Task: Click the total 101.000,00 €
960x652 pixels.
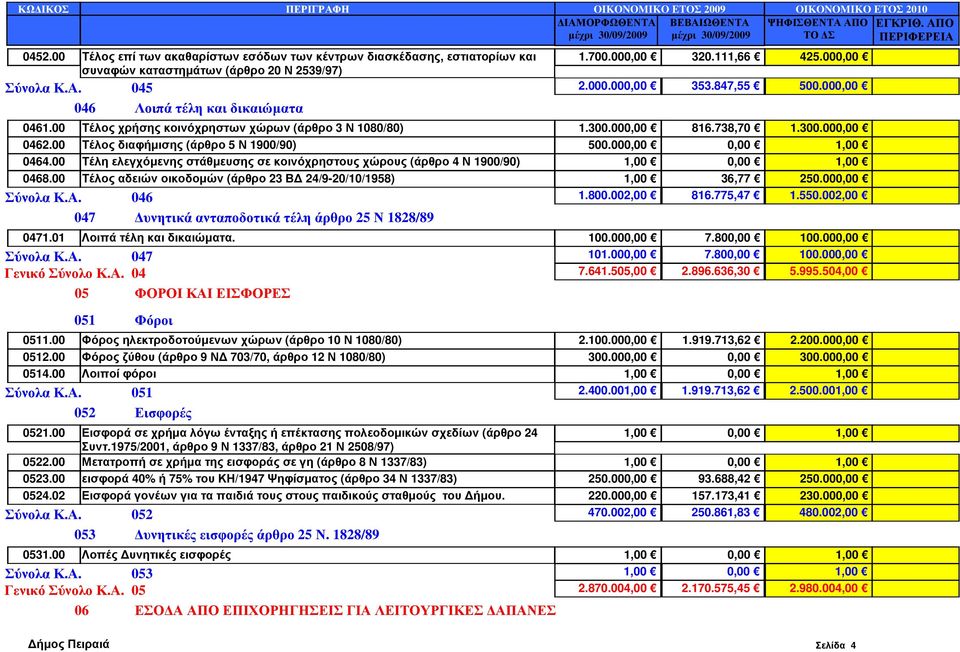Action: pos(607,254)
